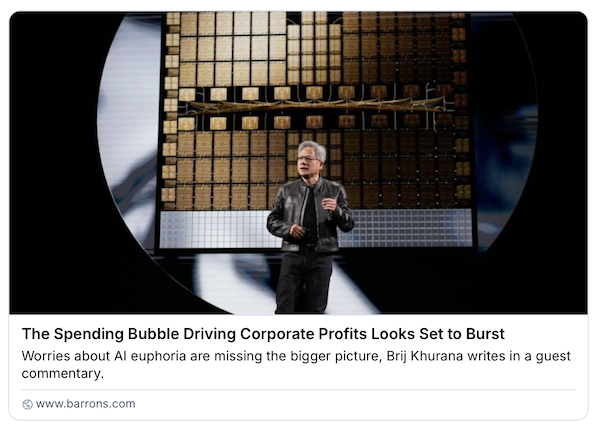Click the article preview image
Viewport: 600px width, 428px height.
click(x=298, y=163)
